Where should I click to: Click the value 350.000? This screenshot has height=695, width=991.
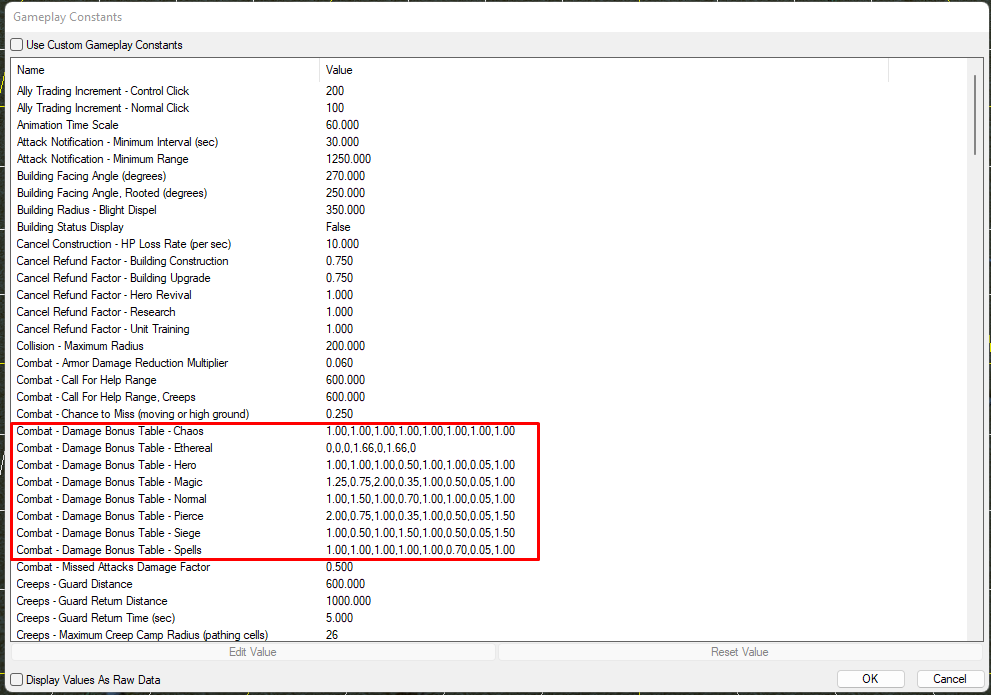[346, 210]
